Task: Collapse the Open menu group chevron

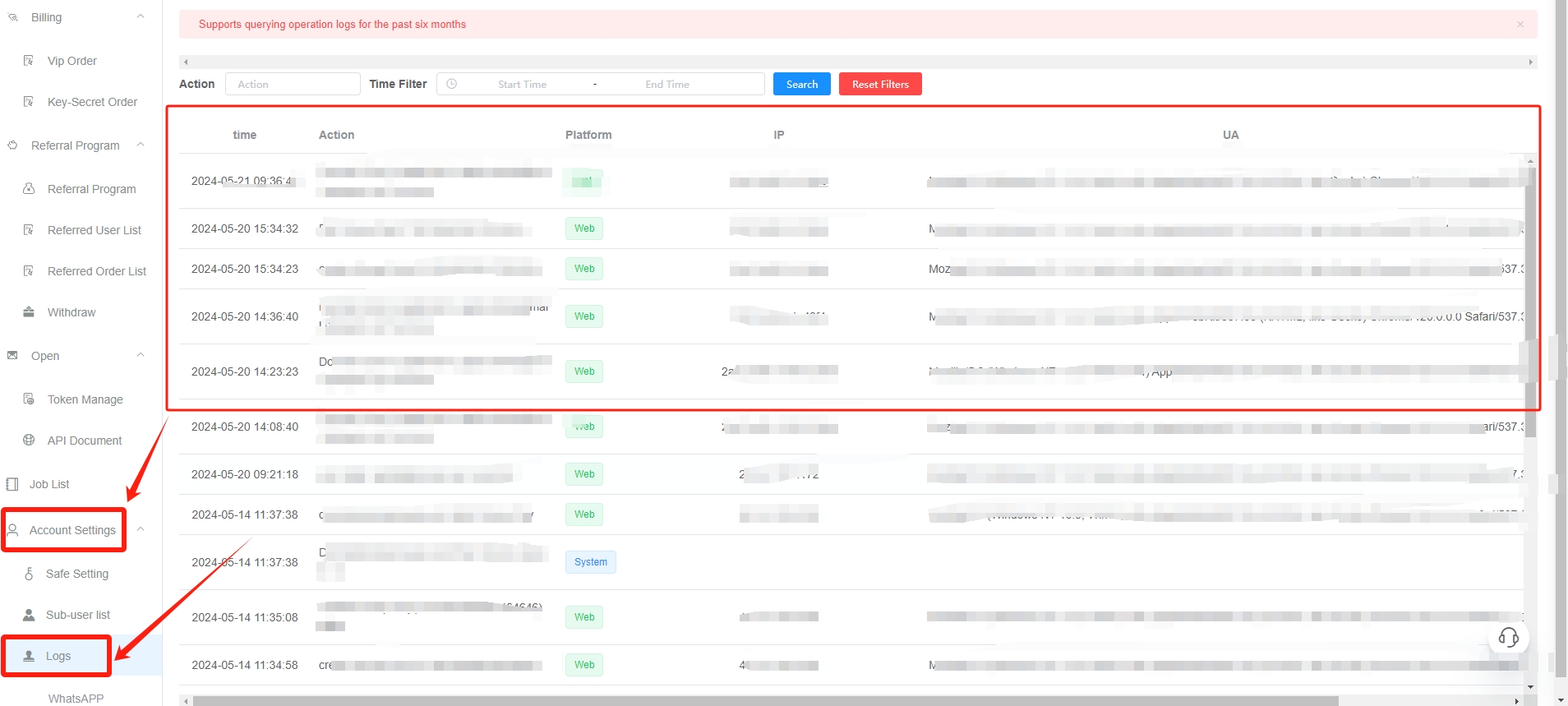Action: pyautogui.click(x=141, y=355)
